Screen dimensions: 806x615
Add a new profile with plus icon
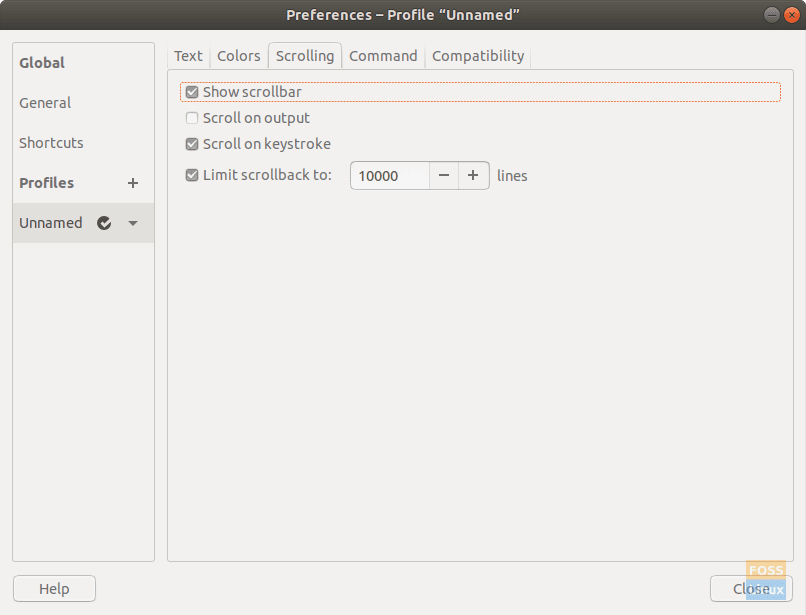pyautogui.click(x=133, y=183)
